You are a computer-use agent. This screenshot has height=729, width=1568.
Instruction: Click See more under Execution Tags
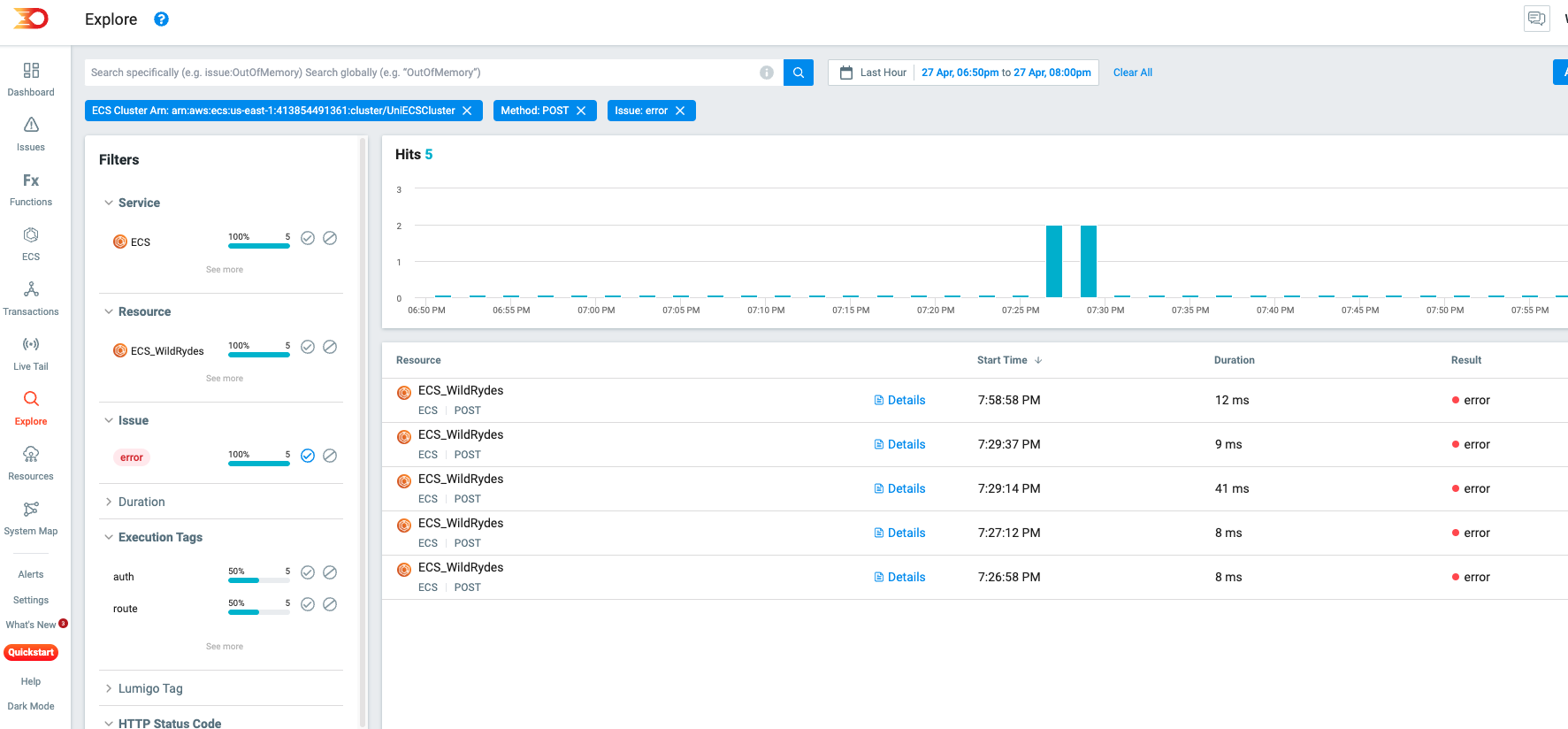point(225,647)
